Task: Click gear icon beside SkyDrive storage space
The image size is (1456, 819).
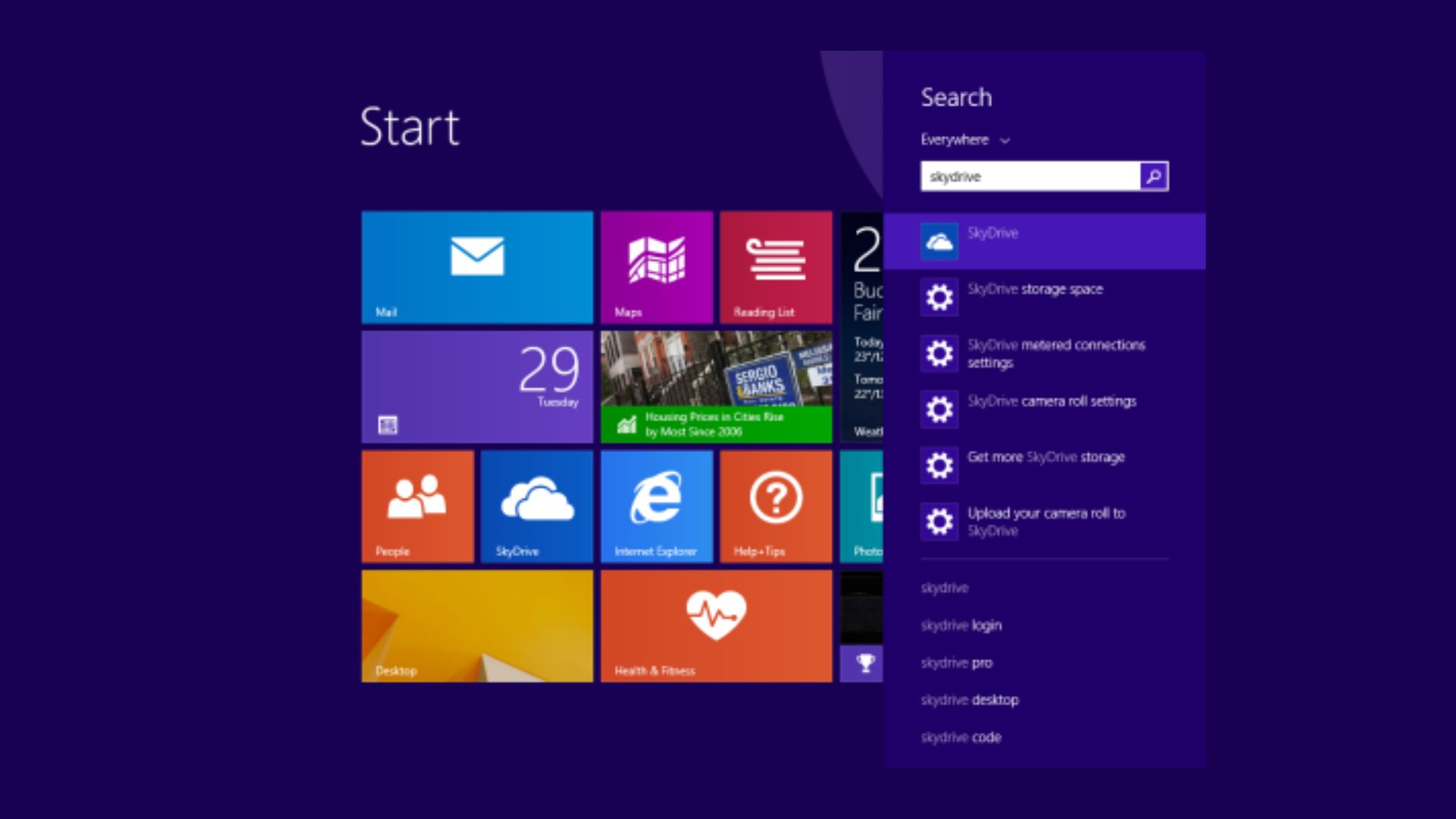Action: [x=940, y=297]
